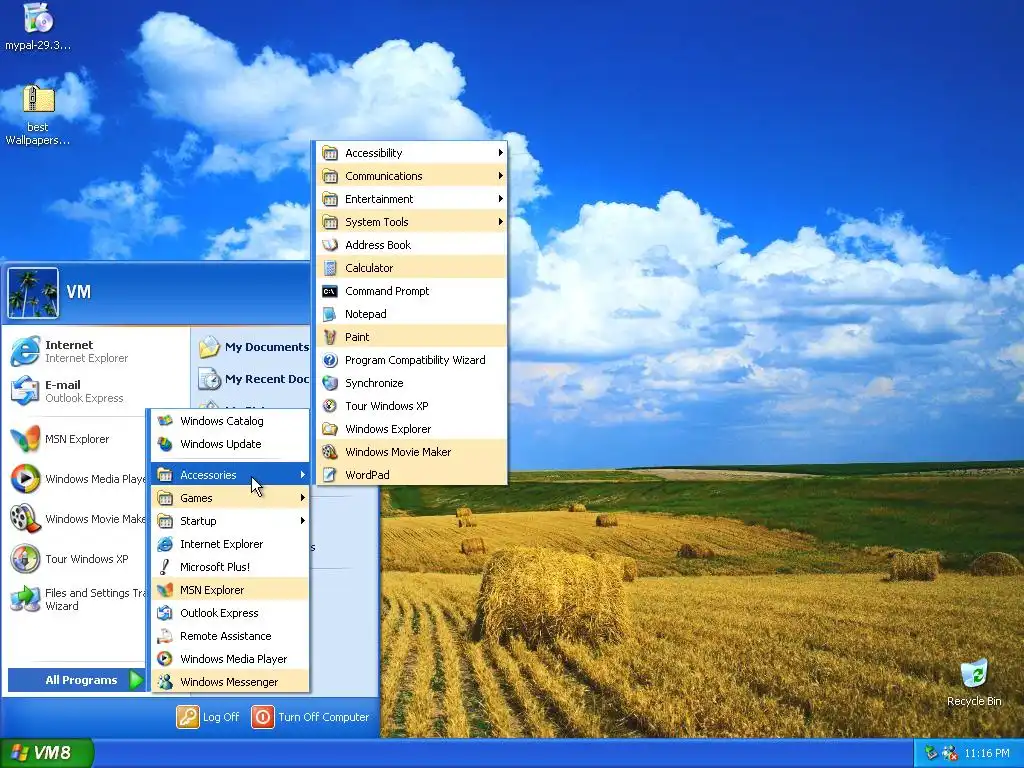This screenshot has height=768, width=1024.
Task: Click the green All Programs arrow
Action: pos(136,680)
